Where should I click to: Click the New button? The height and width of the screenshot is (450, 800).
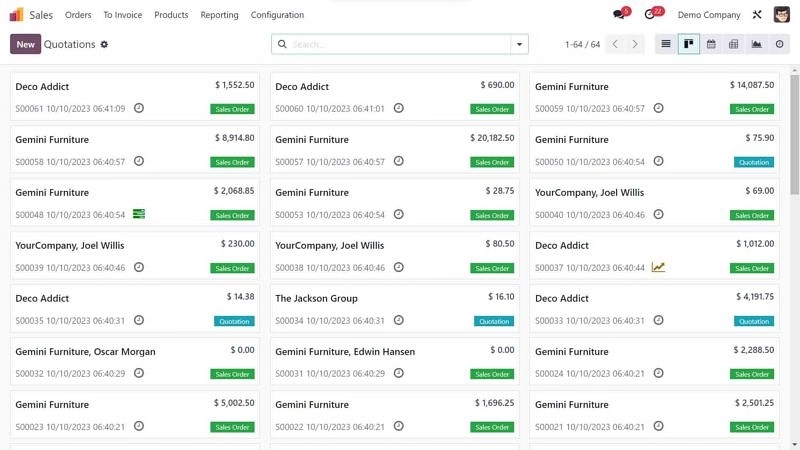pyautogui.click(x=26, y=44)
